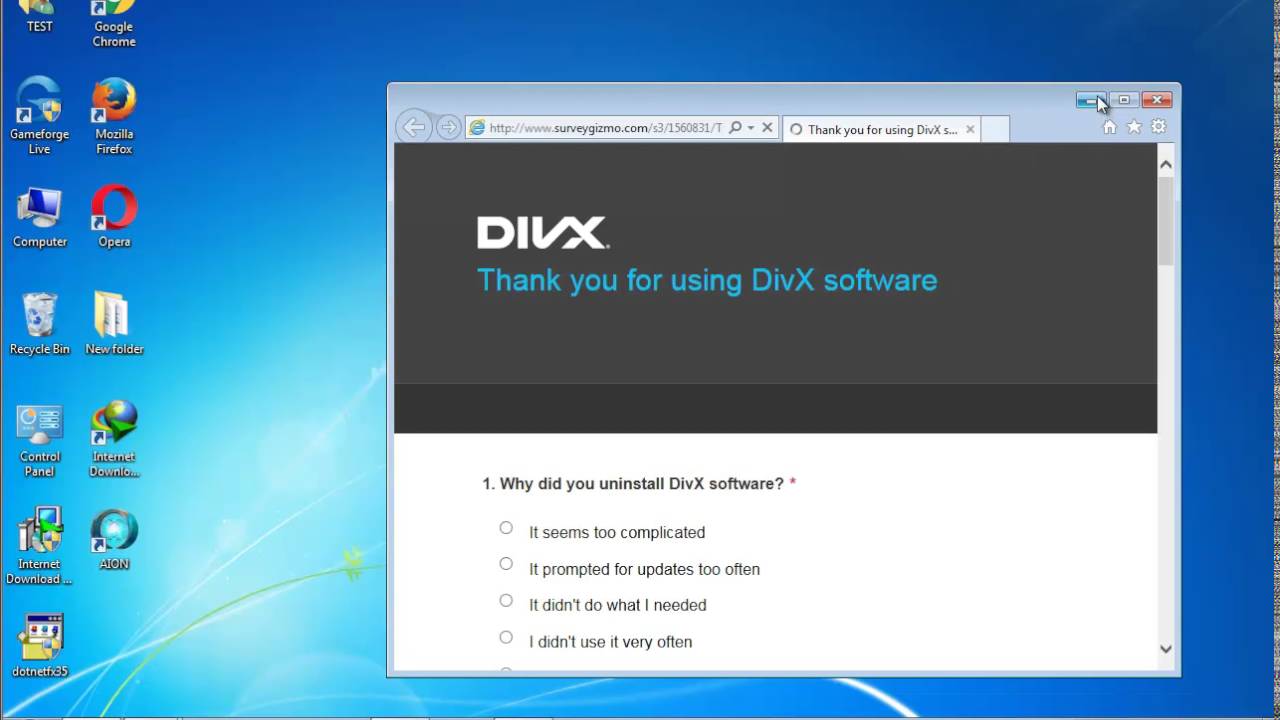The width and height of the screenshot is (1280, 720).
Task: Close the Internet Explorer window
Action: point(1157,100)
